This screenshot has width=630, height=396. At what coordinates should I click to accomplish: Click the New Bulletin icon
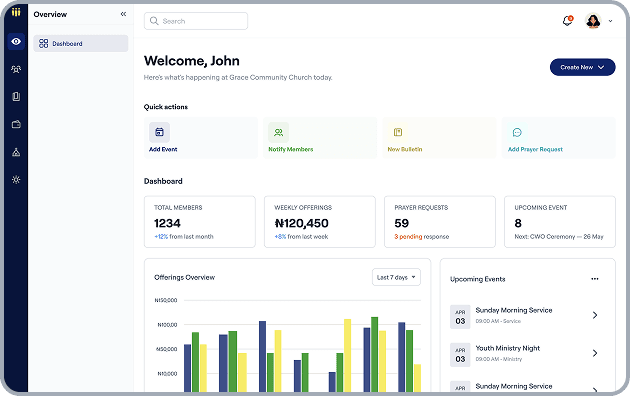pos(398,132)
